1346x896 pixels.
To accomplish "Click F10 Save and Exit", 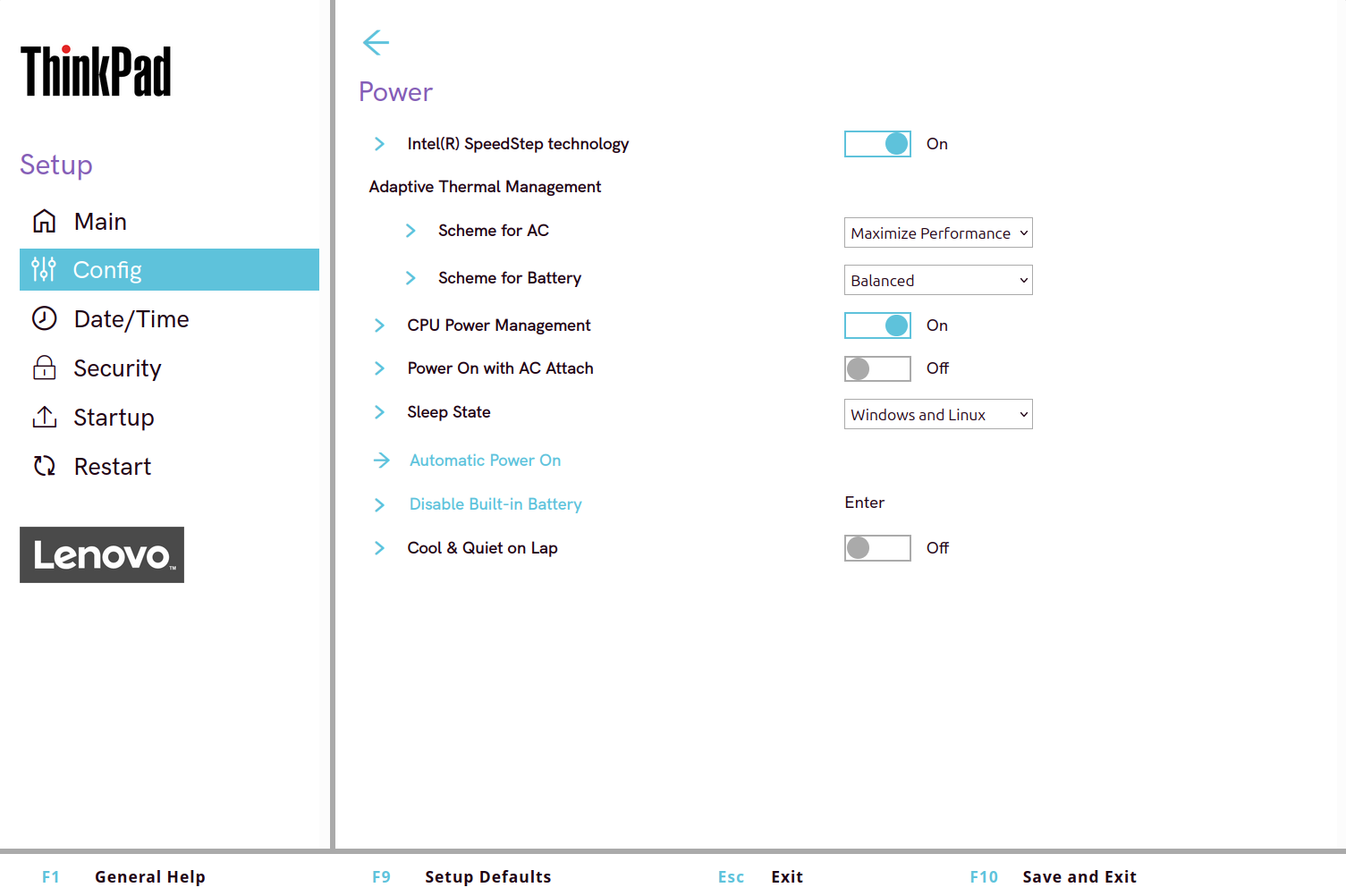I will [1053, 876].
